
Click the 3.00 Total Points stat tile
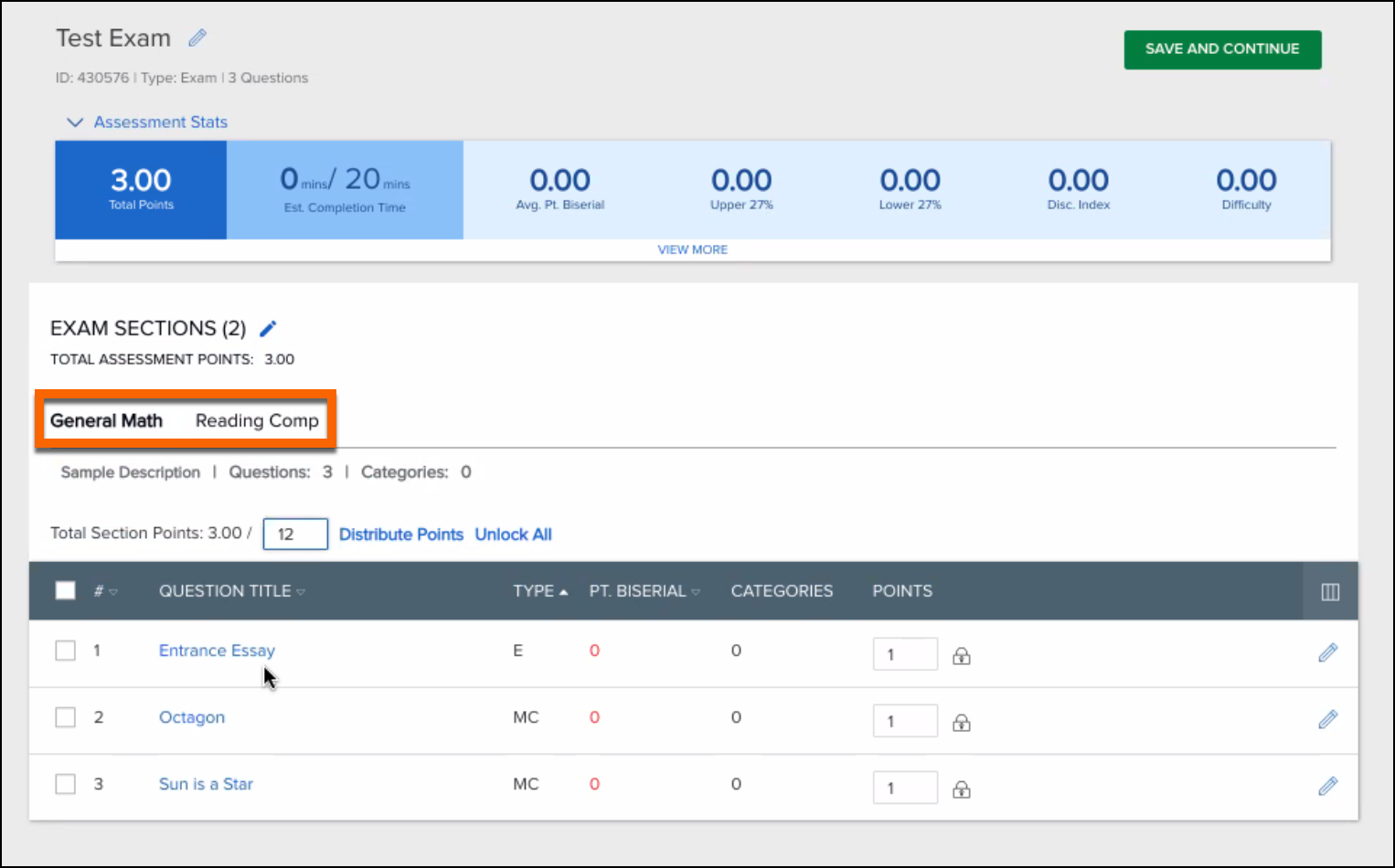pos(141,190)
